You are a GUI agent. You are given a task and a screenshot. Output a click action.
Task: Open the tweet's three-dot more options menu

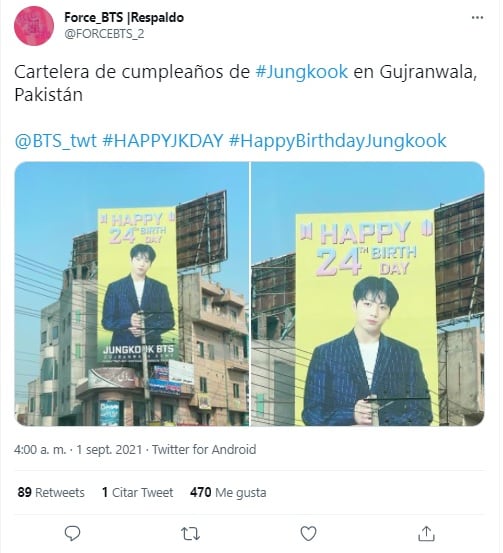[x=477, y=18]
